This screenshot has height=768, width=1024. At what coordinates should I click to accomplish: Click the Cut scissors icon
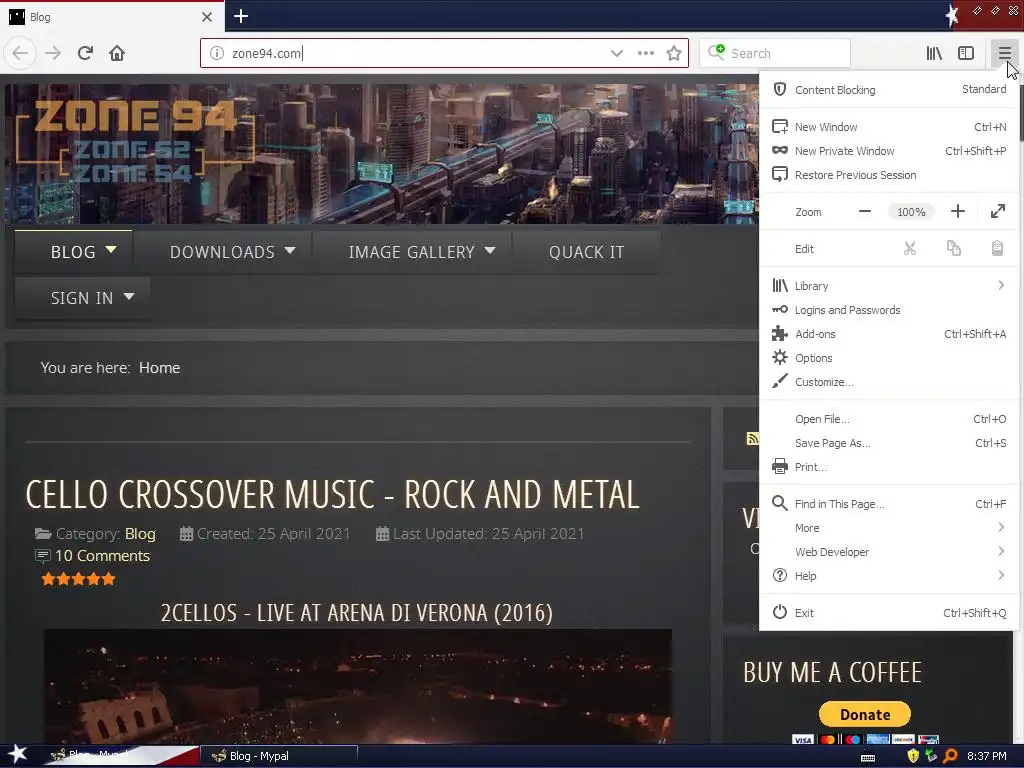point(910,248)
